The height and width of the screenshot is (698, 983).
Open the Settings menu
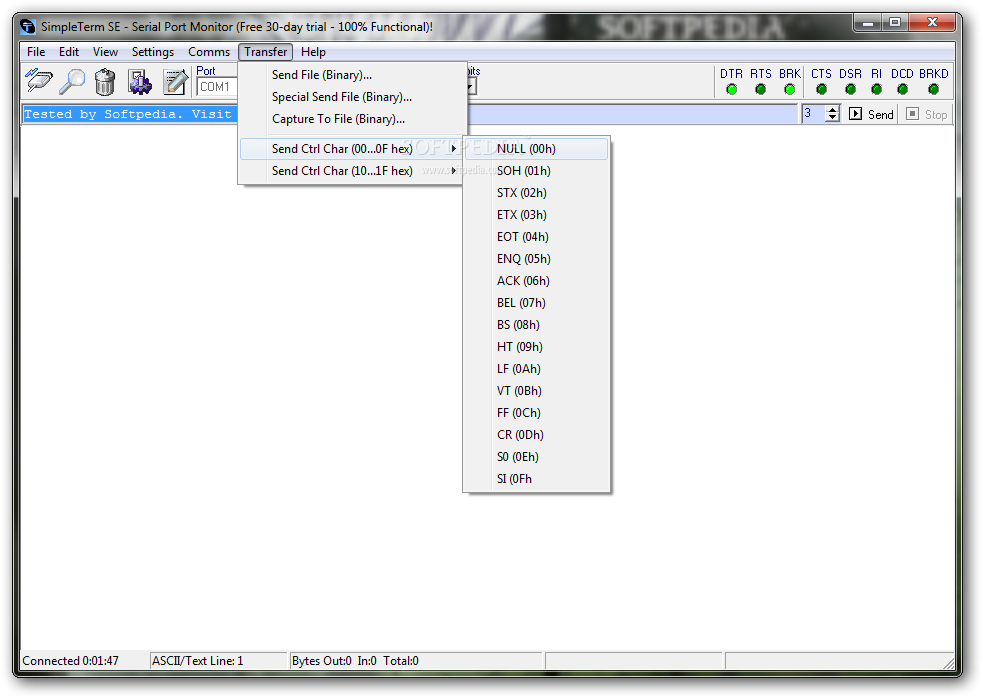[152, 52]
